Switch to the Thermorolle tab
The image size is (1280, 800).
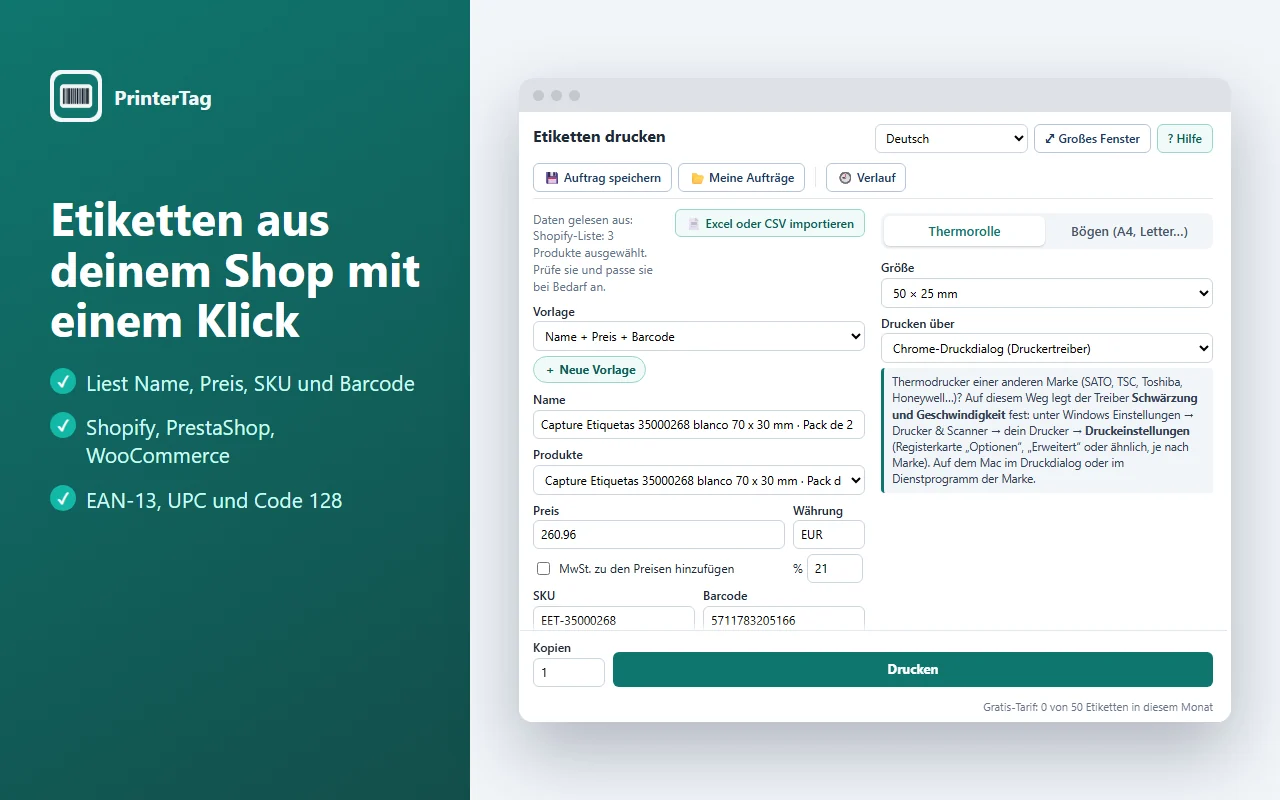[964, 231]
